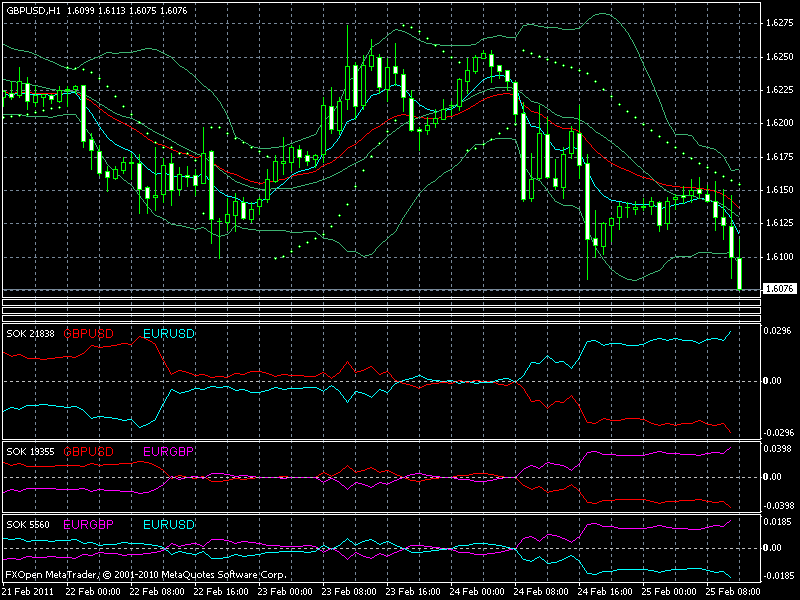Click the SOK 21838 indicator label
Image resolution: width=800 pixels, height=600 pixels.
(30, 334)
